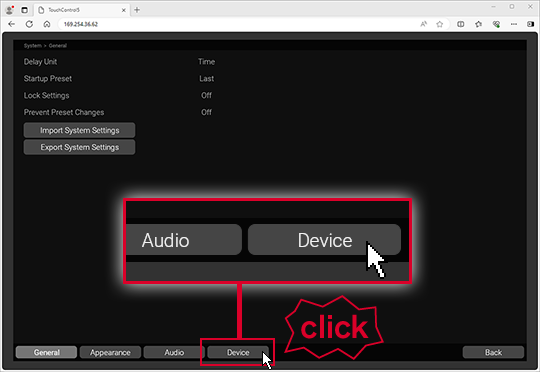Click Export System Settings button
This screenshot has width=540, height=372.
tap(80, 147)
